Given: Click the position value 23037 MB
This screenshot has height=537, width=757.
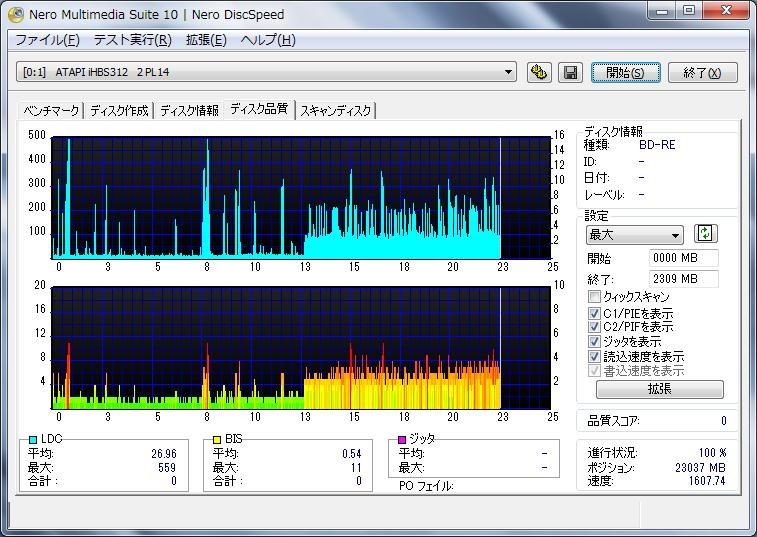Looking at the screenshot, I should click(x=700, y=467).
